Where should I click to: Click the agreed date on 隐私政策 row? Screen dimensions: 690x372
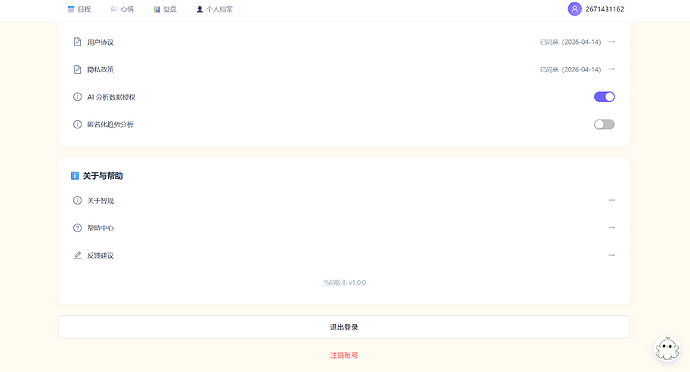pos(570,70)
